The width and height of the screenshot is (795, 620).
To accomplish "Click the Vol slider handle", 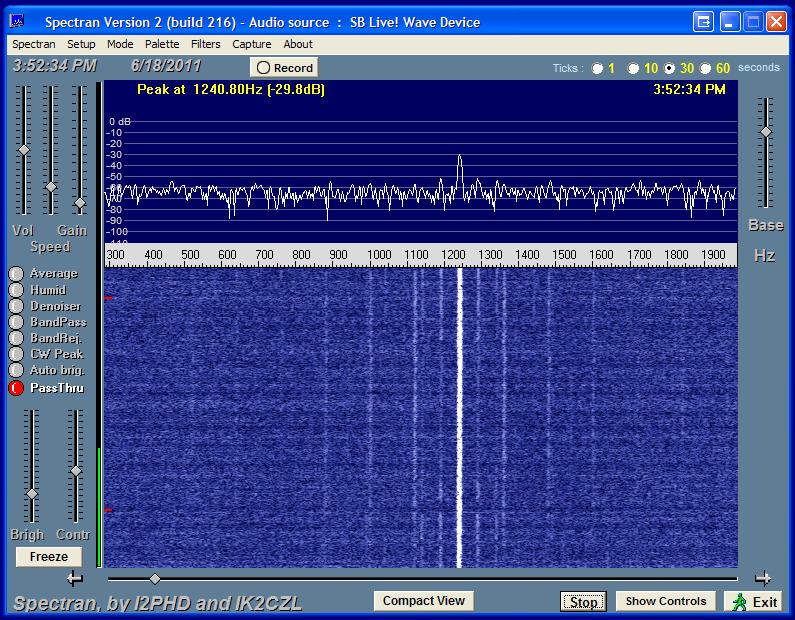I will tap(24, 151).
